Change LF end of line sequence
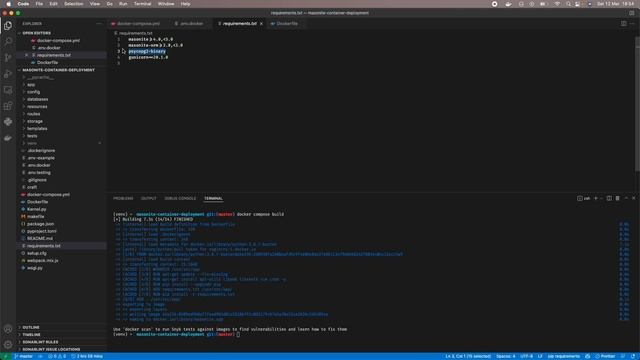 540,356
